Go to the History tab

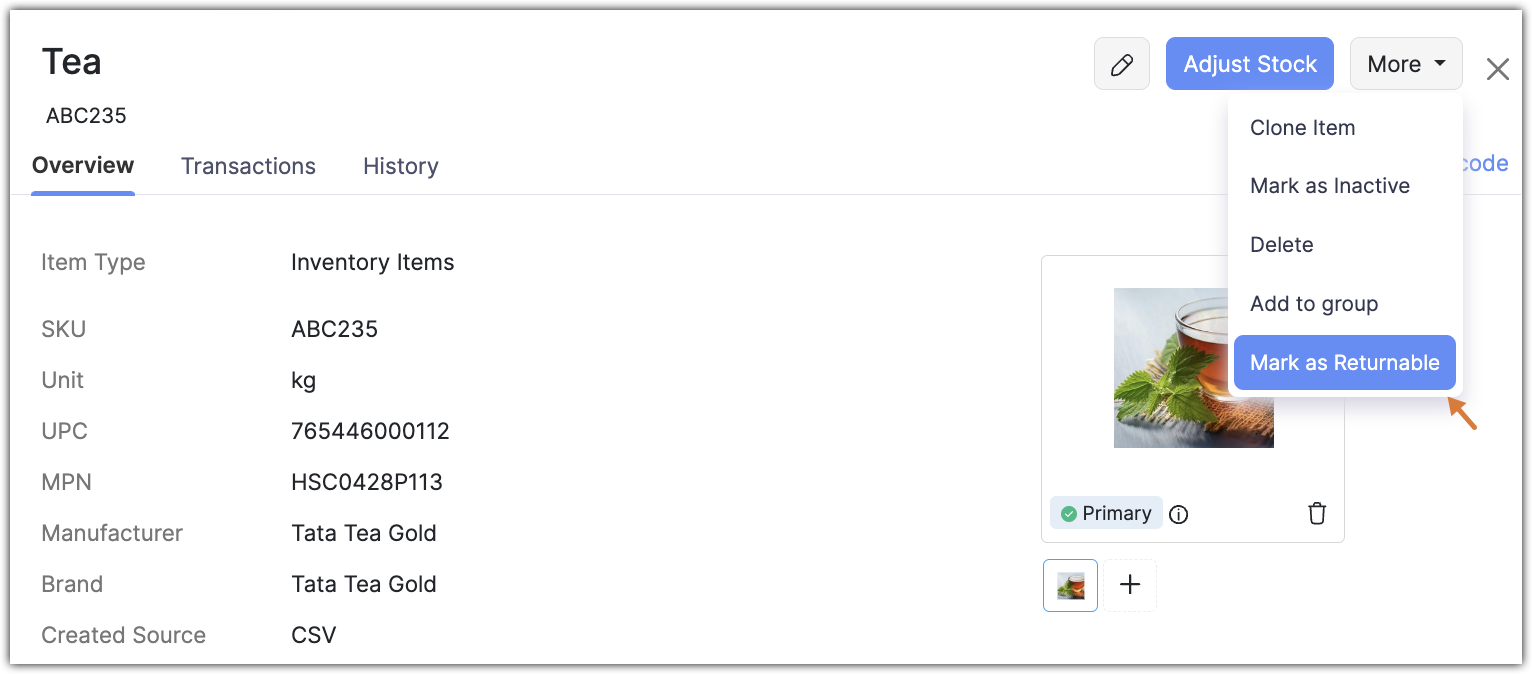coord(400,167)
